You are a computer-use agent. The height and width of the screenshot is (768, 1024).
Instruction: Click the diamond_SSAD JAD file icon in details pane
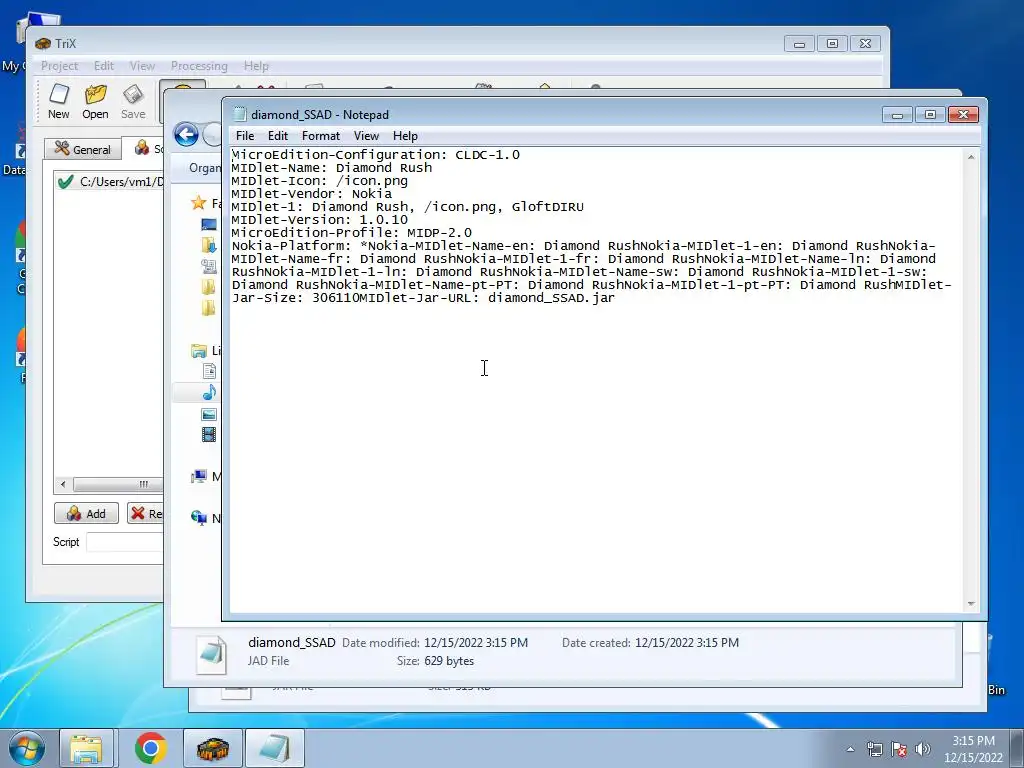coord(212,654)
